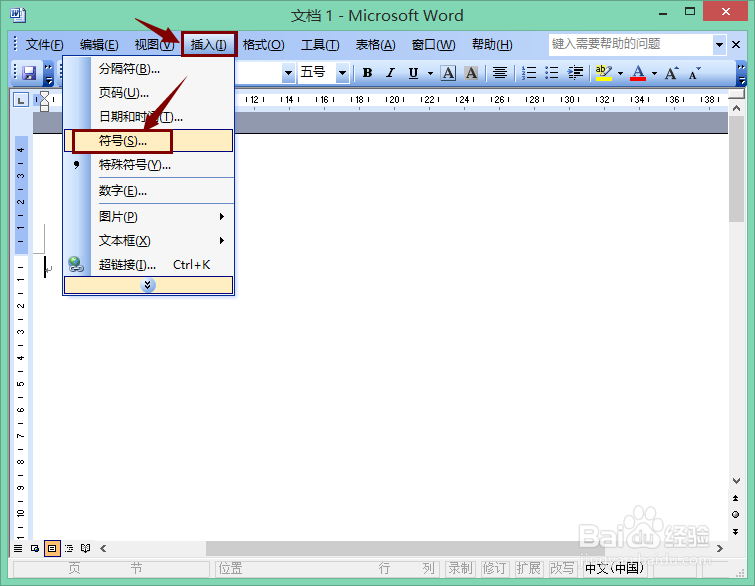Apply character shading icon
The height and width of the screenshot is (586, 755).
click(471, 73)
